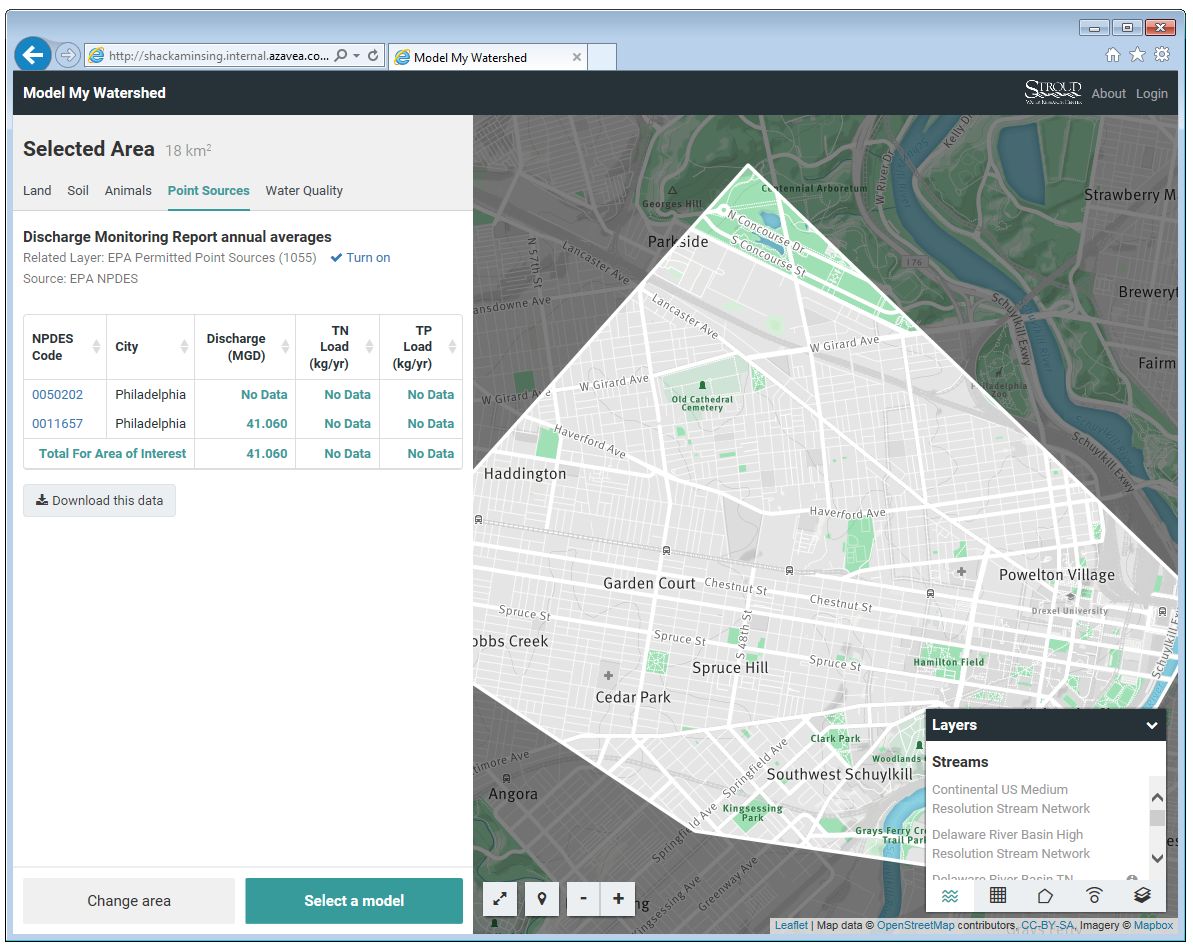Open the Login link
Screen dimensions: 1193x949
click(x=1151, y=93)
